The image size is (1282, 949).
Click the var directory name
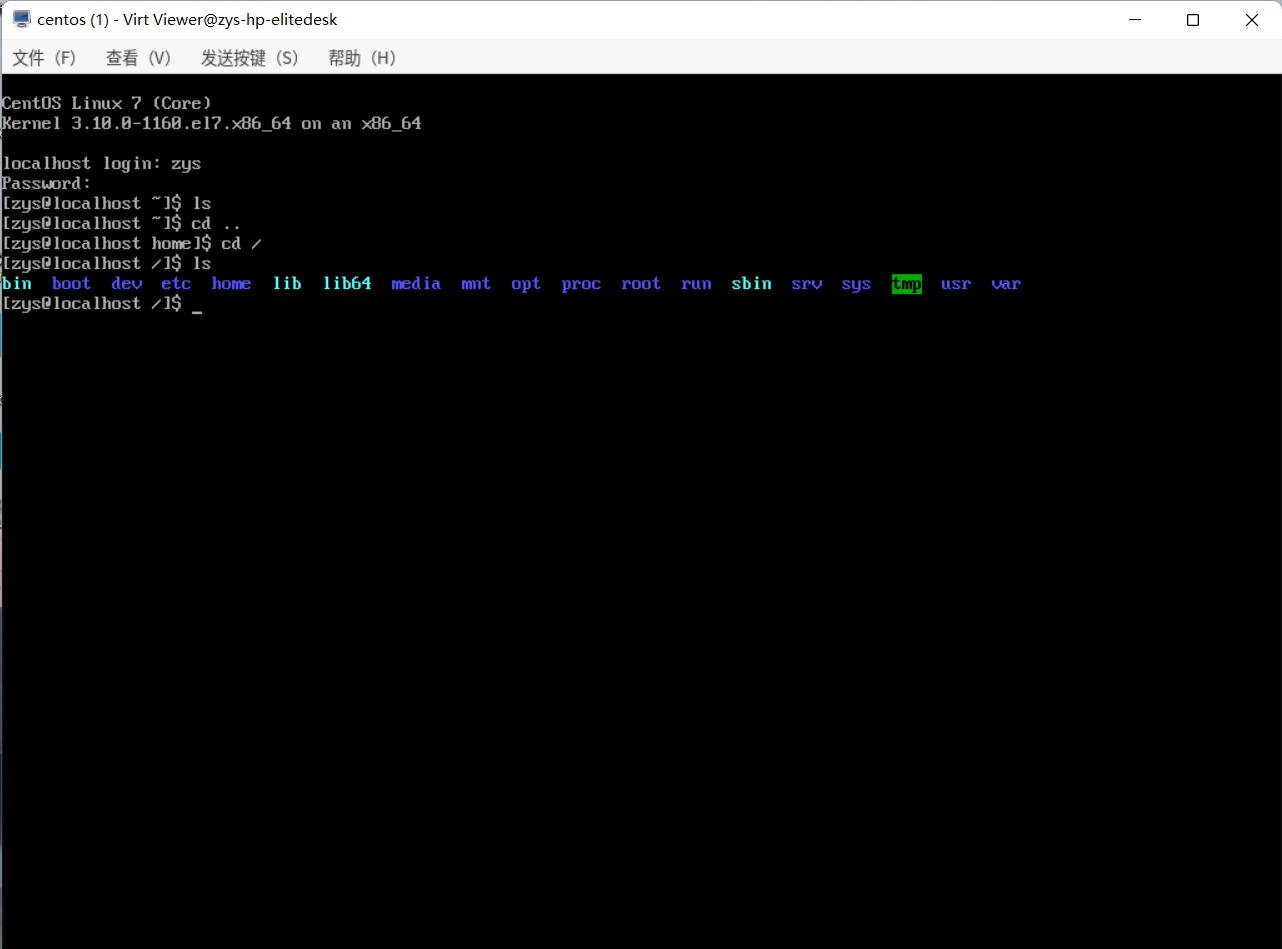point(1006,284)
